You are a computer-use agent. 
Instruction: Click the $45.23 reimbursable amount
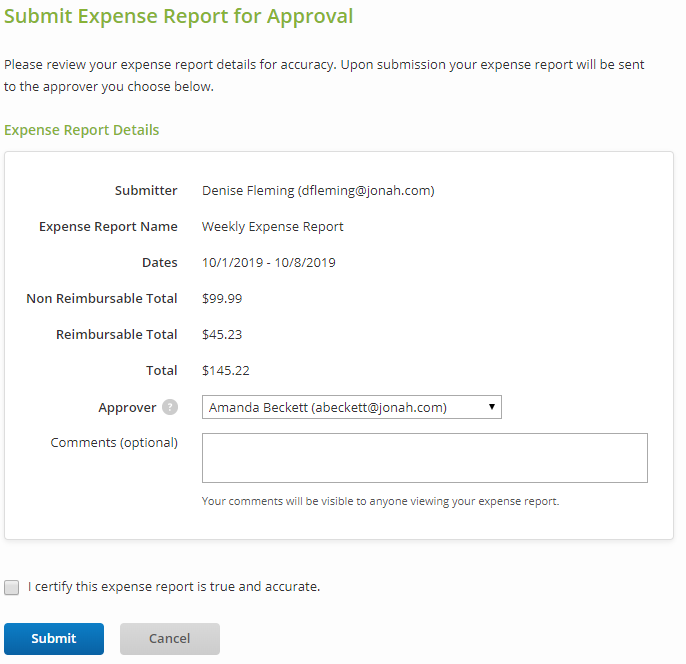[x=222, y=334]
